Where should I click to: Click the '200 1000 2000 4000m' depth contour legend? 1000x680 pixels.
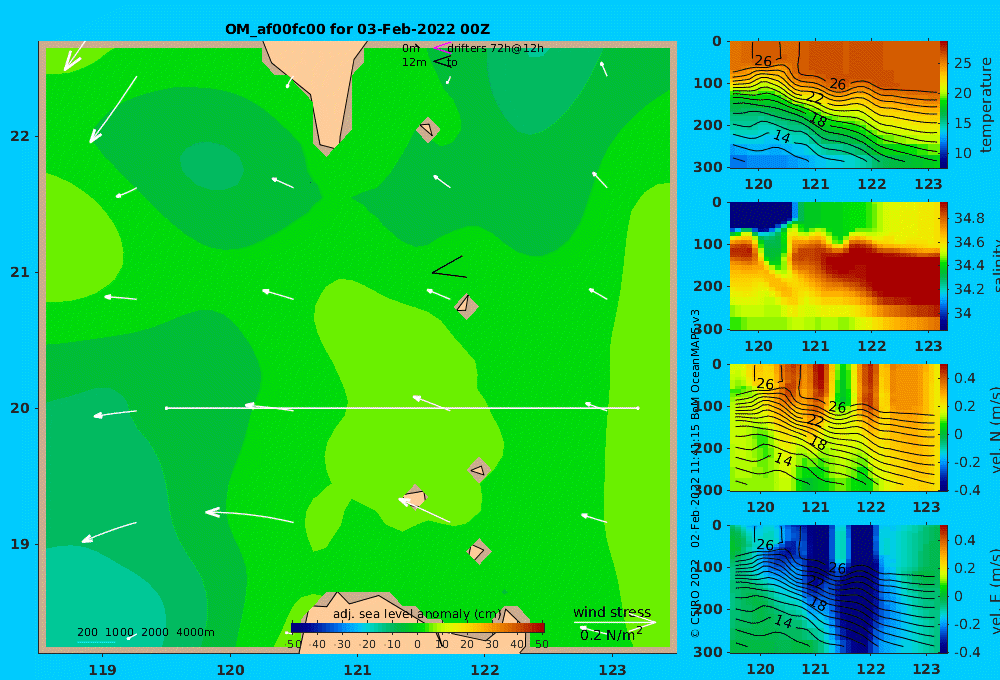point(146,632)
